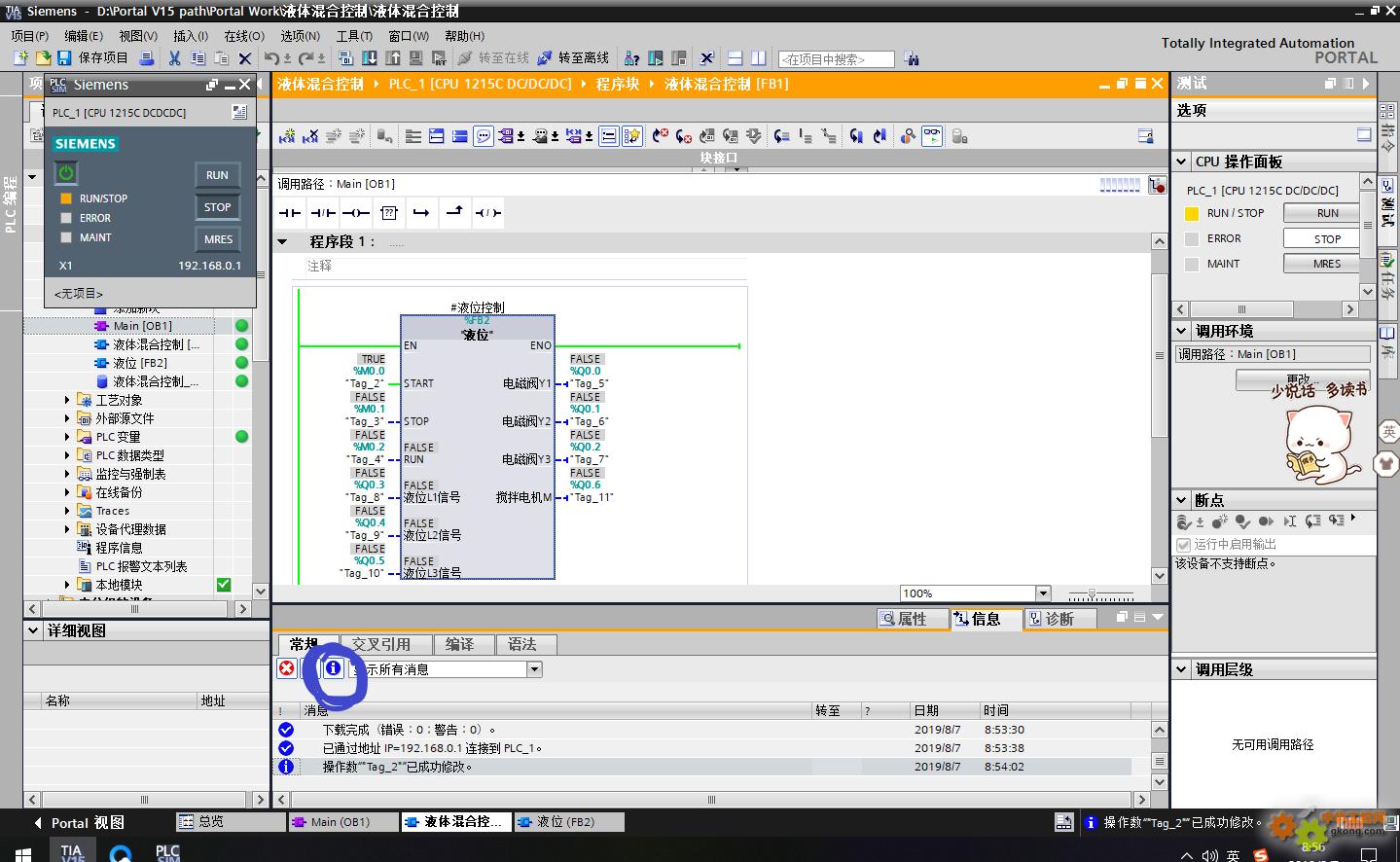The height and width of the screenshot is (862, 1400).
Task: Adjust the editor zoom slider
Action: click(x=1093, y=593)
